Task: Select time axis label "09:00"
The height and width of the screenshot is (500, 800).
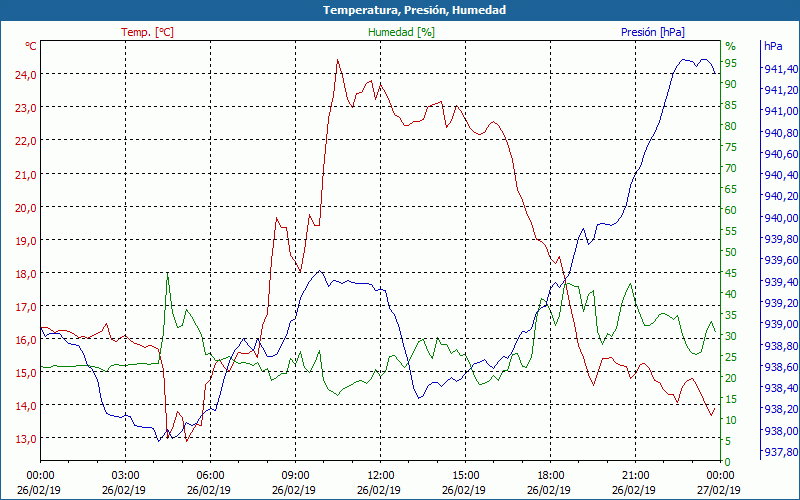Action: coord(295,476)
